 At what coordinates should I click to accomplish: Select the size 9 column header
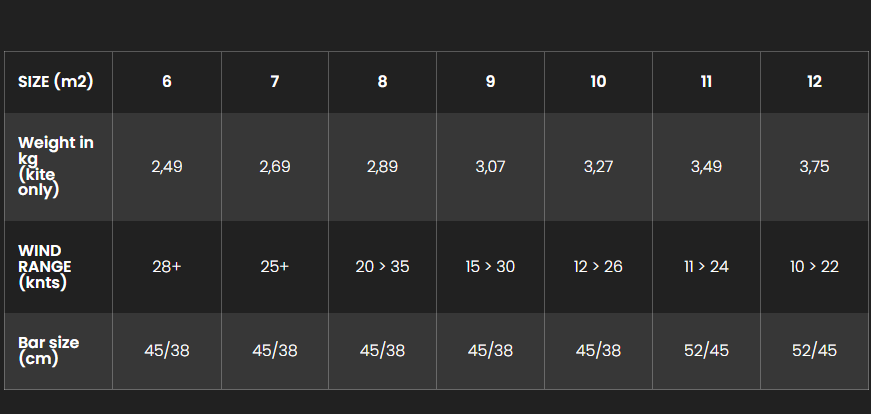490,82
